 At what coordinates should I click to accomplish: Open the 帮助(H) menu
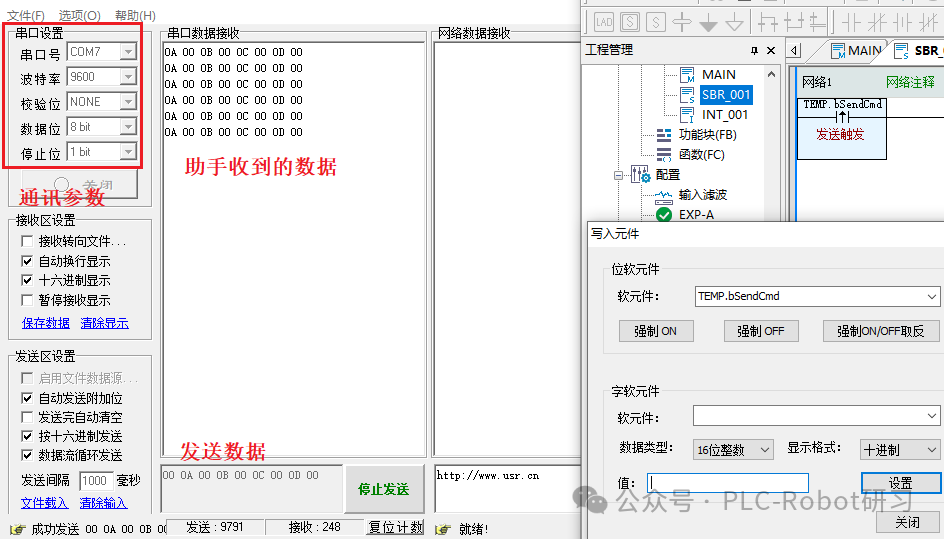click(x=135, y=15)
